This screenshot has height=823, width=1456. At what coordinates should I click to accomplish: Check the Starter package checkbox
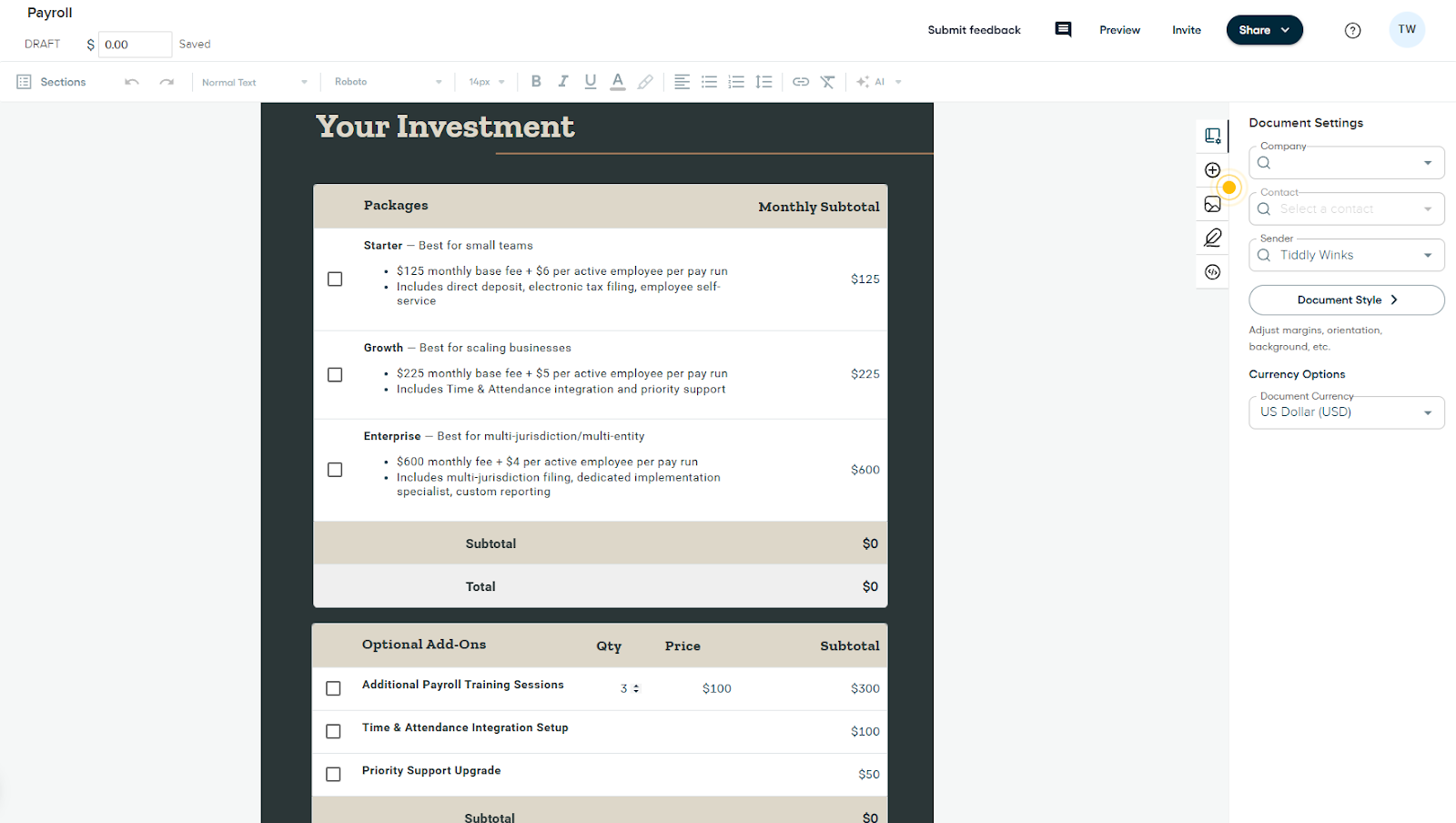(335, 279)
